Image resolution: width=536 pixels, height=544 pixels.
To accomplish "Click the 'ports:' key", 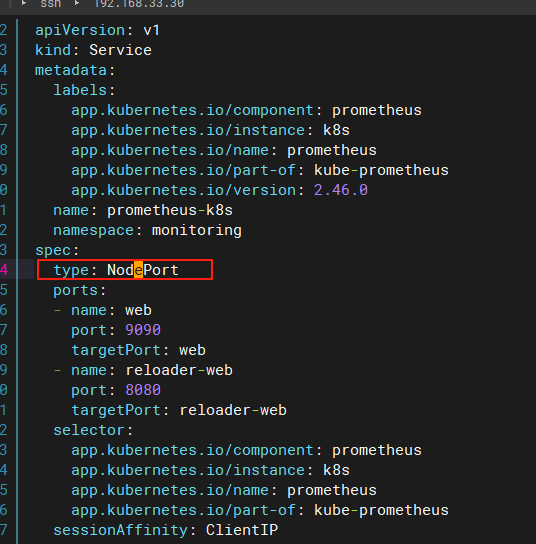I will (79, 290).
